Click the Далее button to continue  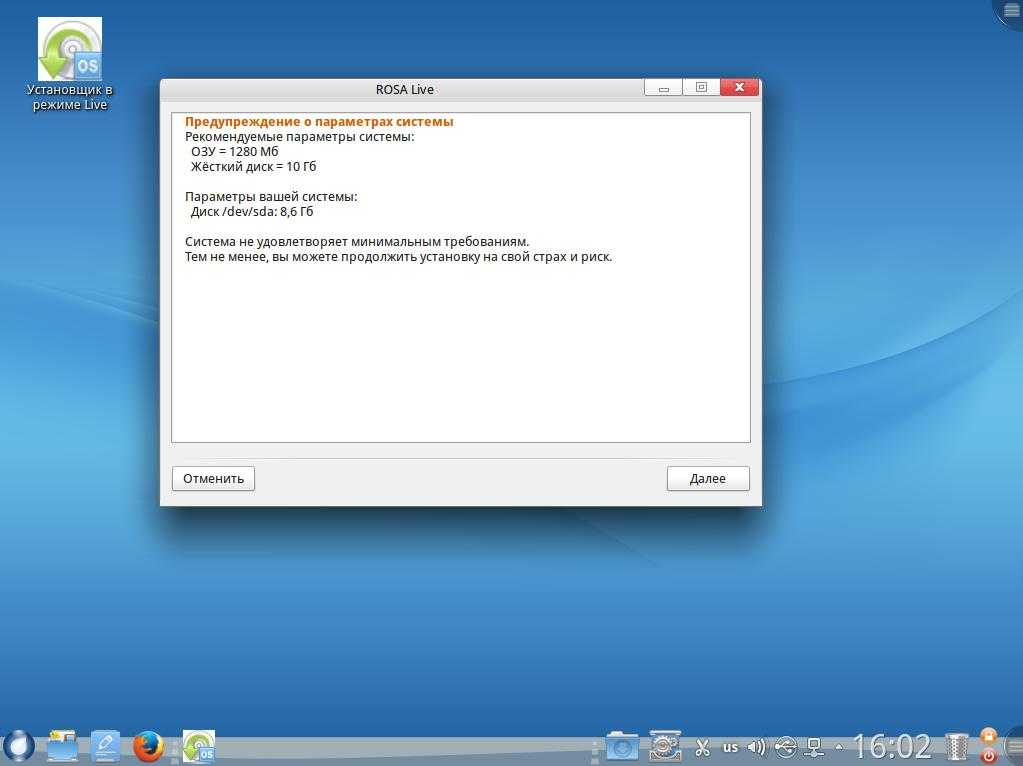point(707,478)
